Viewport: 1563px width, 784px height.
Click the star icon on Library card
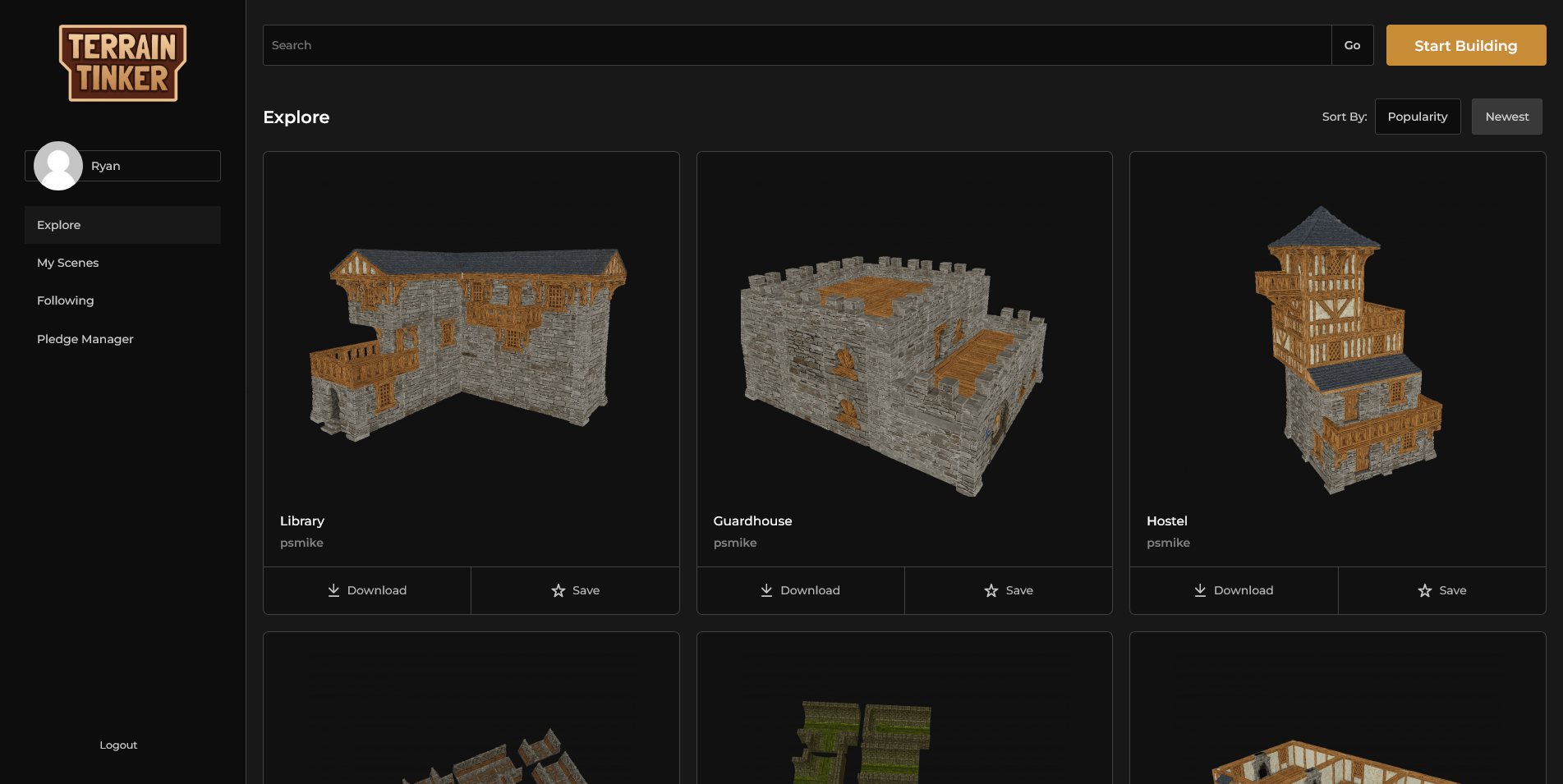[559, 590]
